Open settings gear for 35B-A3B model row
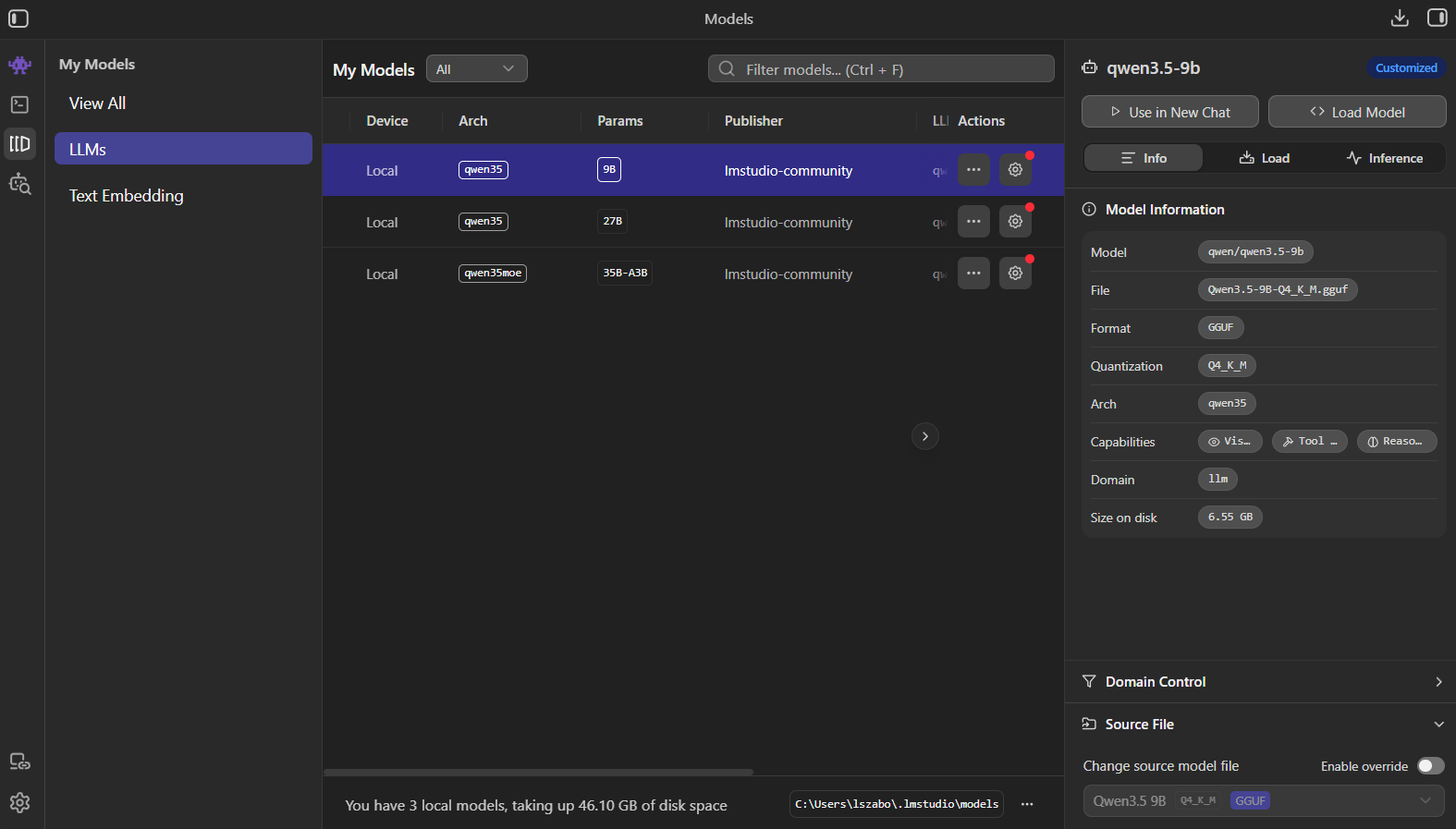The image size is (1456, 829). coord(1015,274)
